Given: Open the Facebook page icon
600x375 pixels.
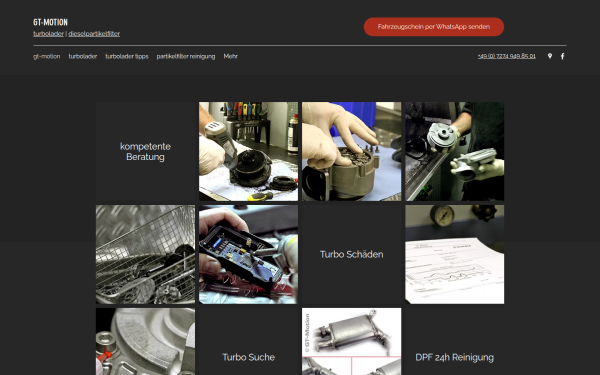Looking at the screenshot, I should tap(562, 56).
